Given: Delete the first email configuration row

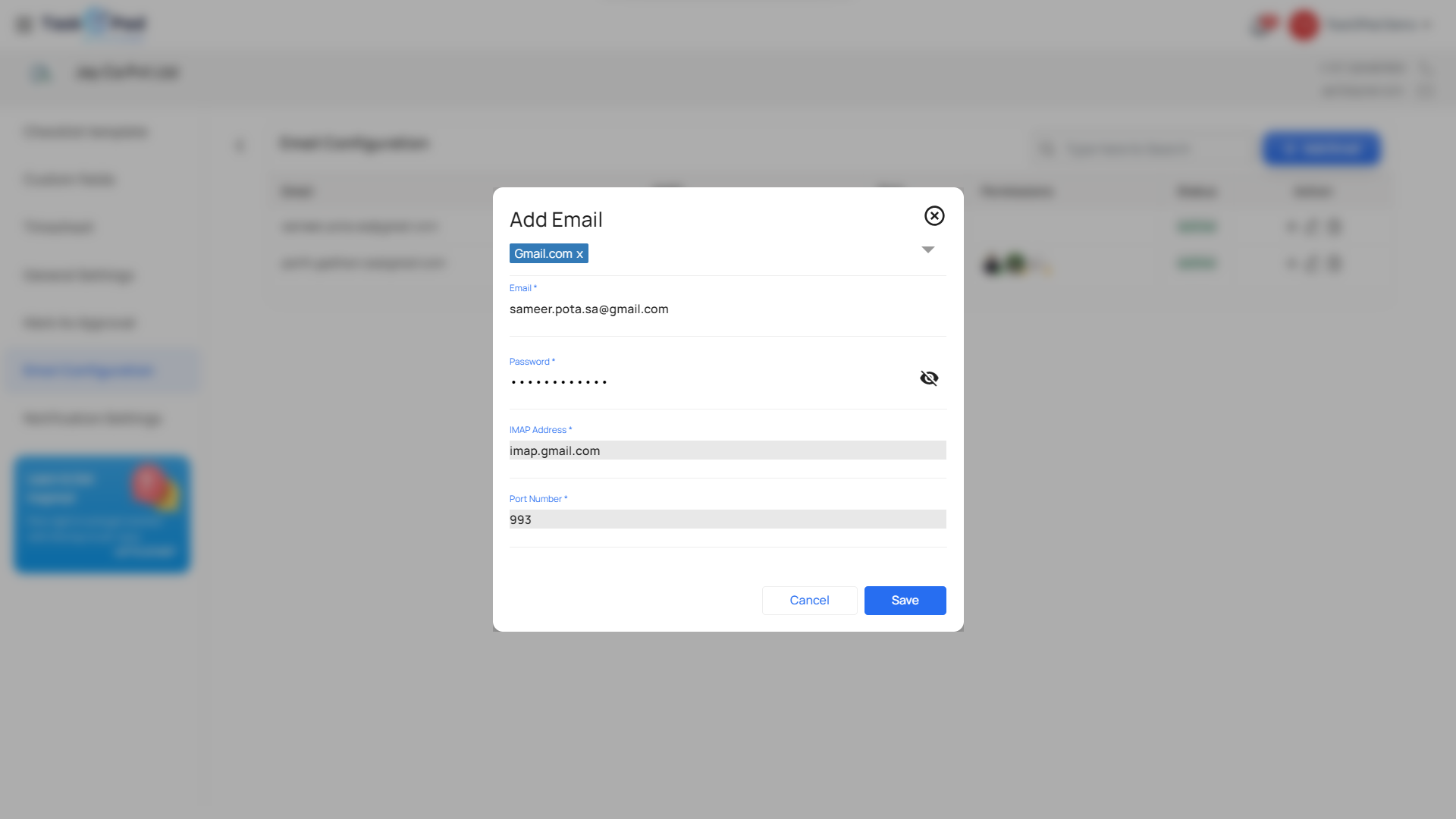Looking at the screenshot, I should coord(1335,226).
